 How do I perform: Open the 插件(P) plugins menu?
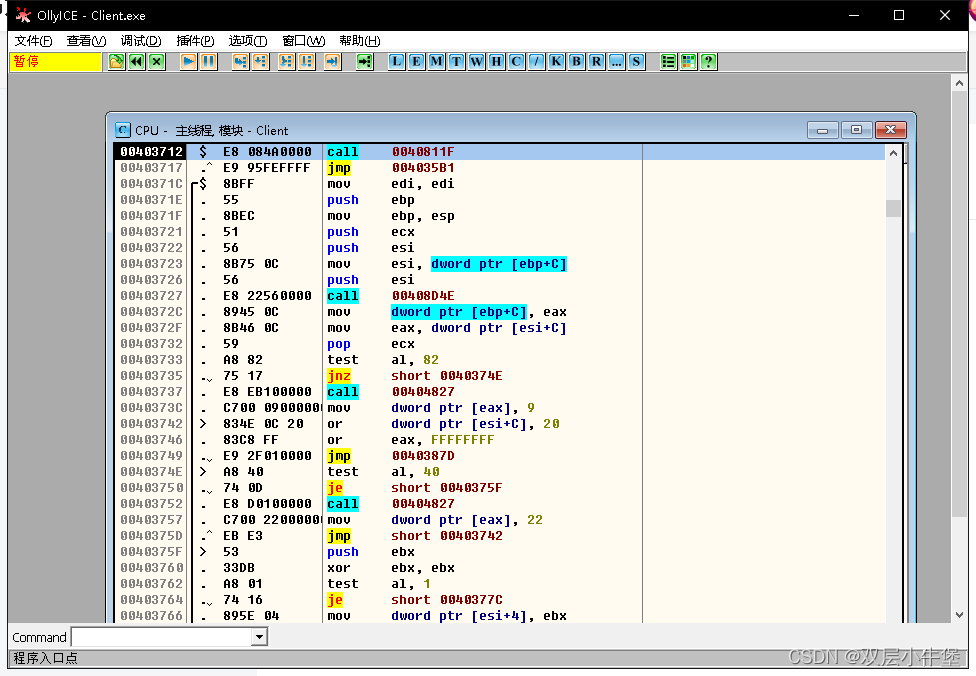pyautogui.click(x=195, y=41)
